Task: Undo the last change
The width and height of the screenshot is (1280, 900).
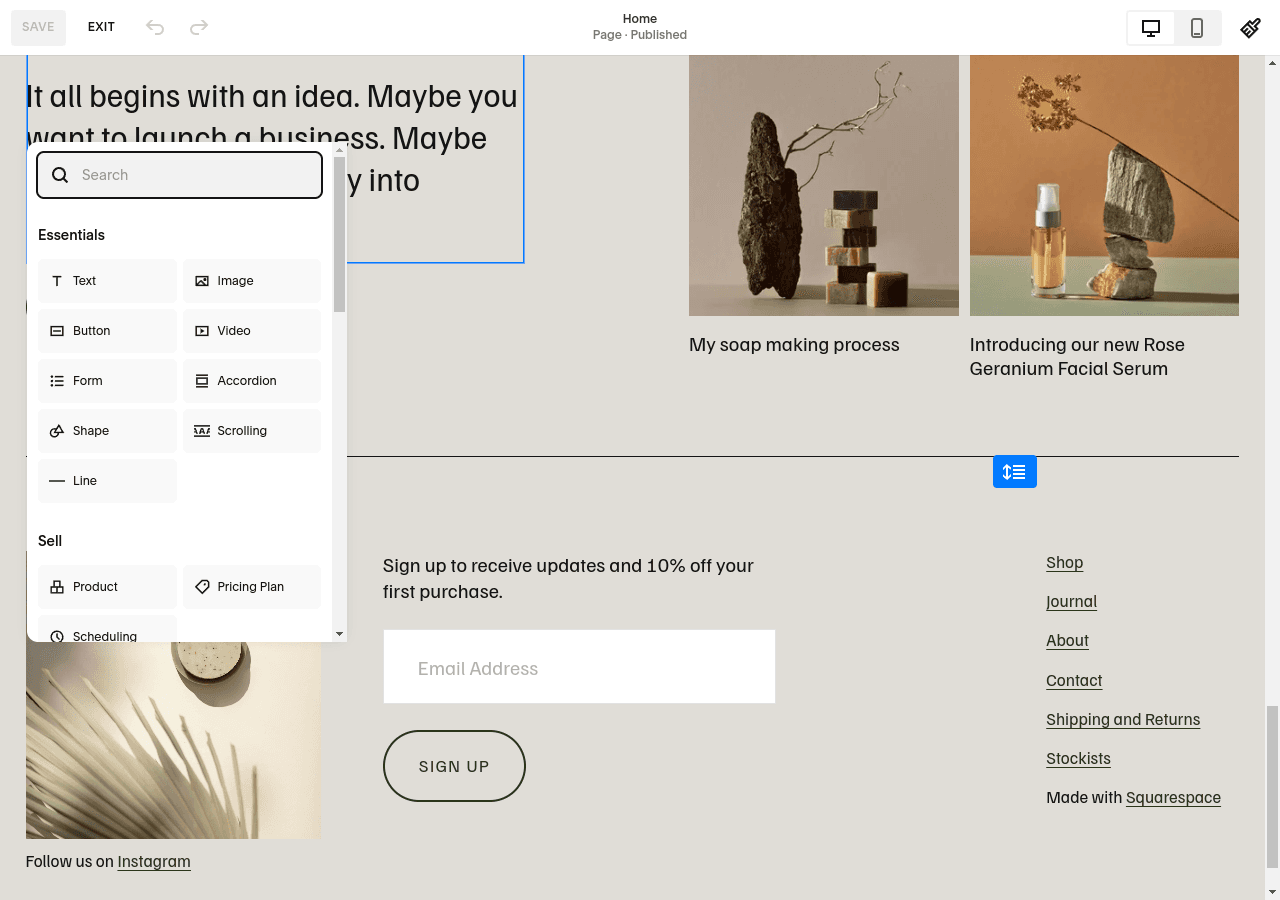Action: click(155, 27)
